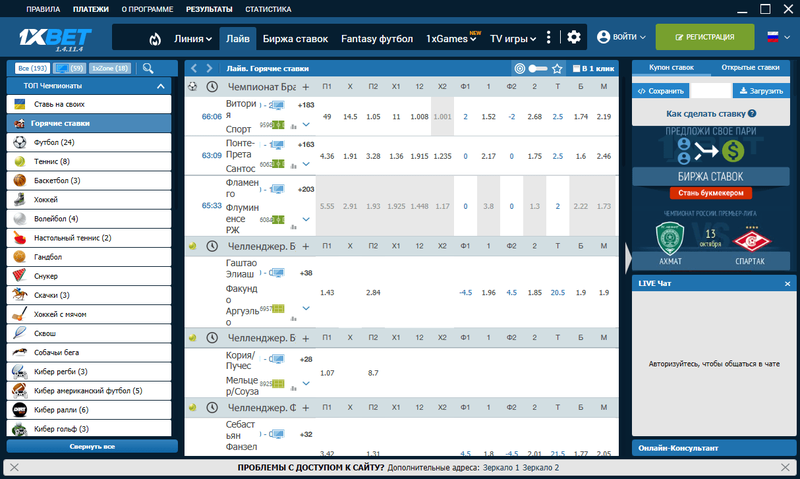Viewport: 800px width, 479px height.
Task: Click coupon code input field
Action: 711,91
